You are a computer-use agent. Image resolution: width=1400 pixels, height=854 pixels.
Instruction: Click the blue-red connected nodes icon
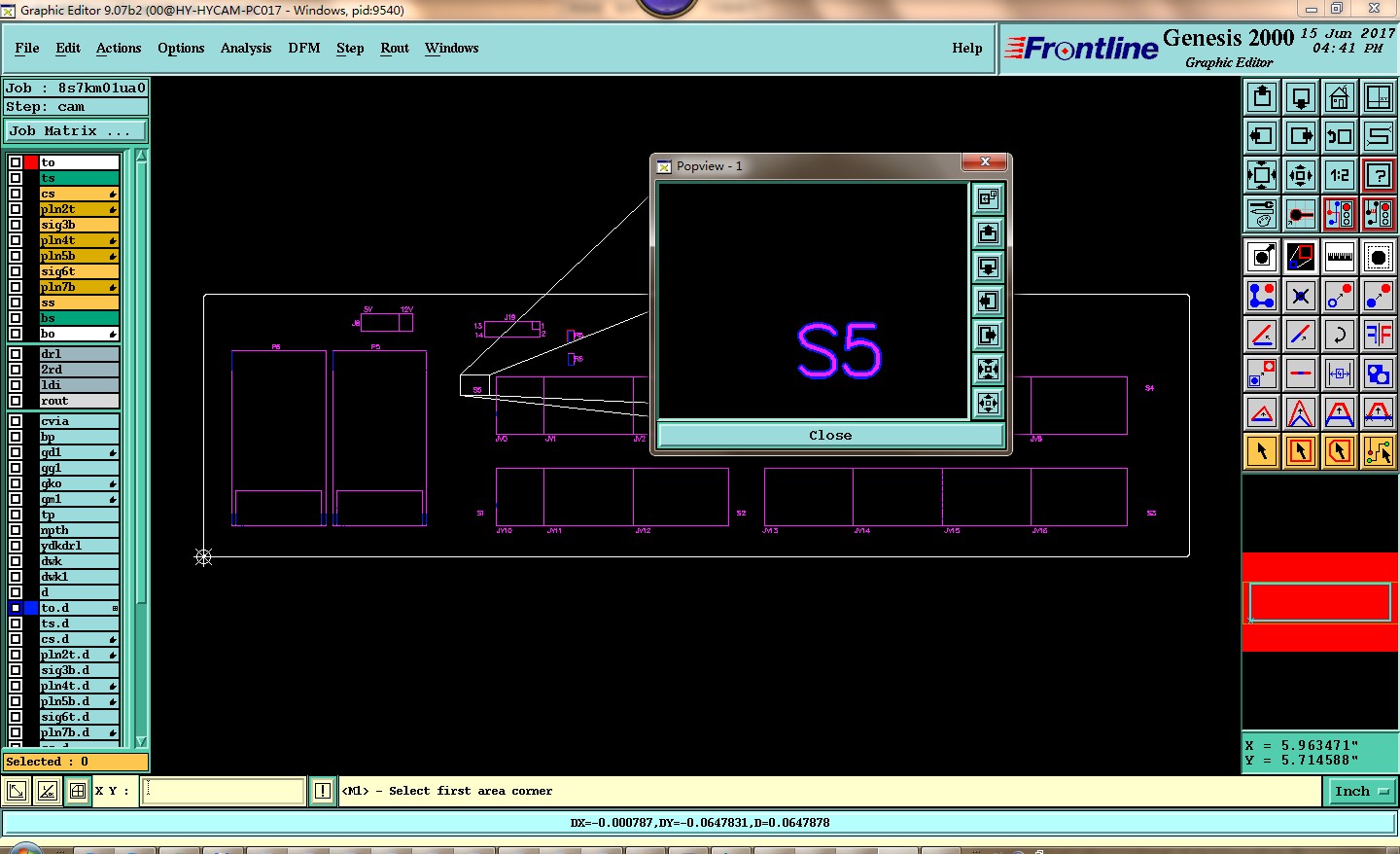pyautogui.click(x=1262, y=296)
